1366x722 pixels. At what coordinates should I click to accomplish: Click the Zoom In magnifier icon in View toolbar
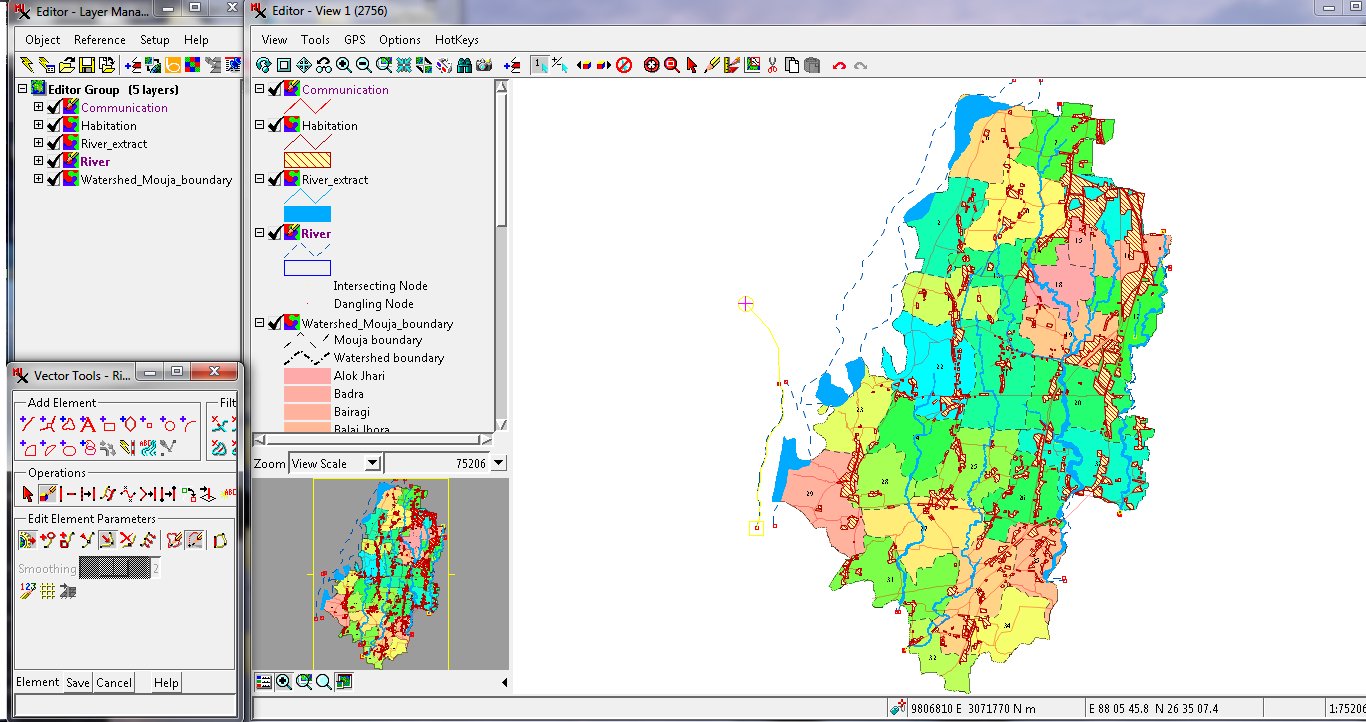click(x=344, y=65)
